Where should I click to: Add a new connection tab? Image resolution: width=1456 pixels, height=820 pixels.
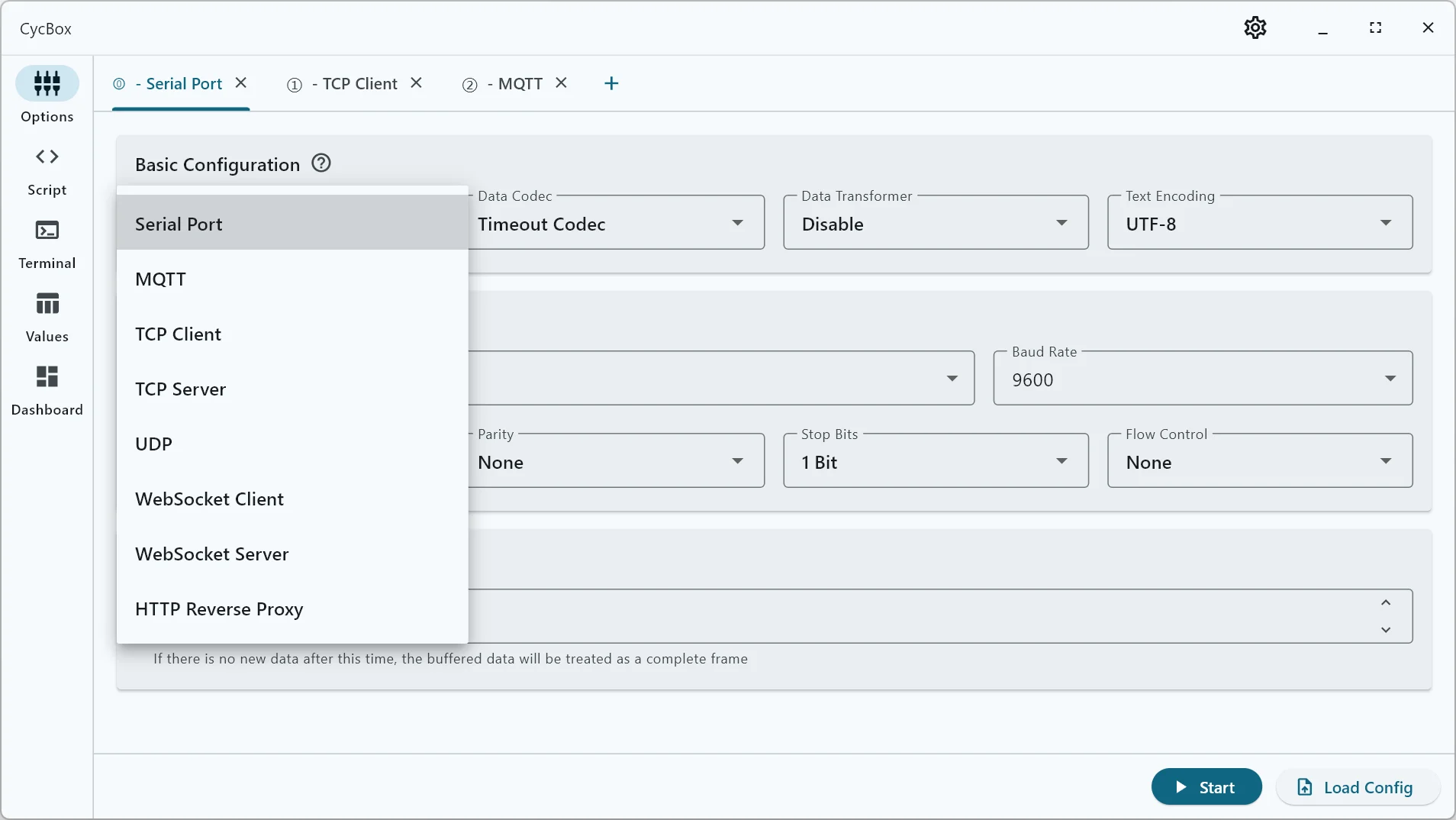tap(611, 84)
